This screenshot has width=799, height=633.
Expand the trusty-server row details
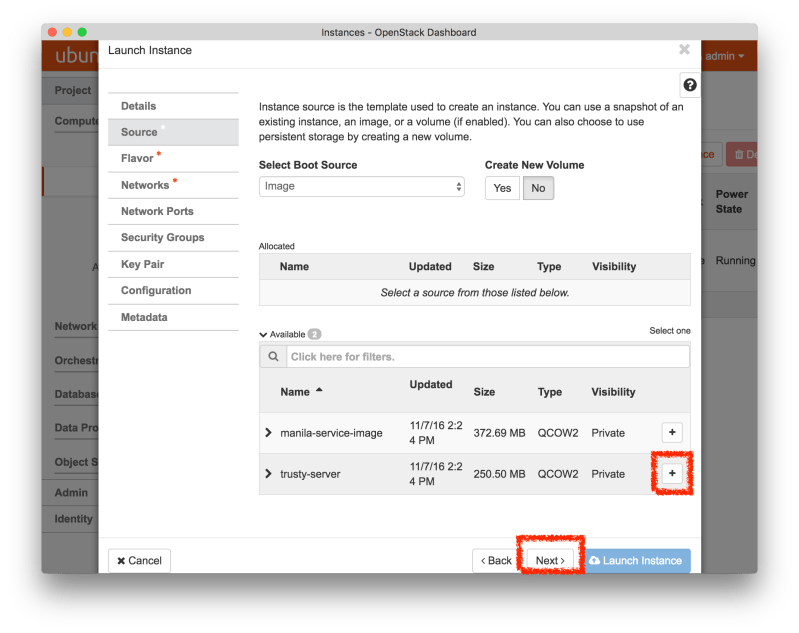point(268,473)
